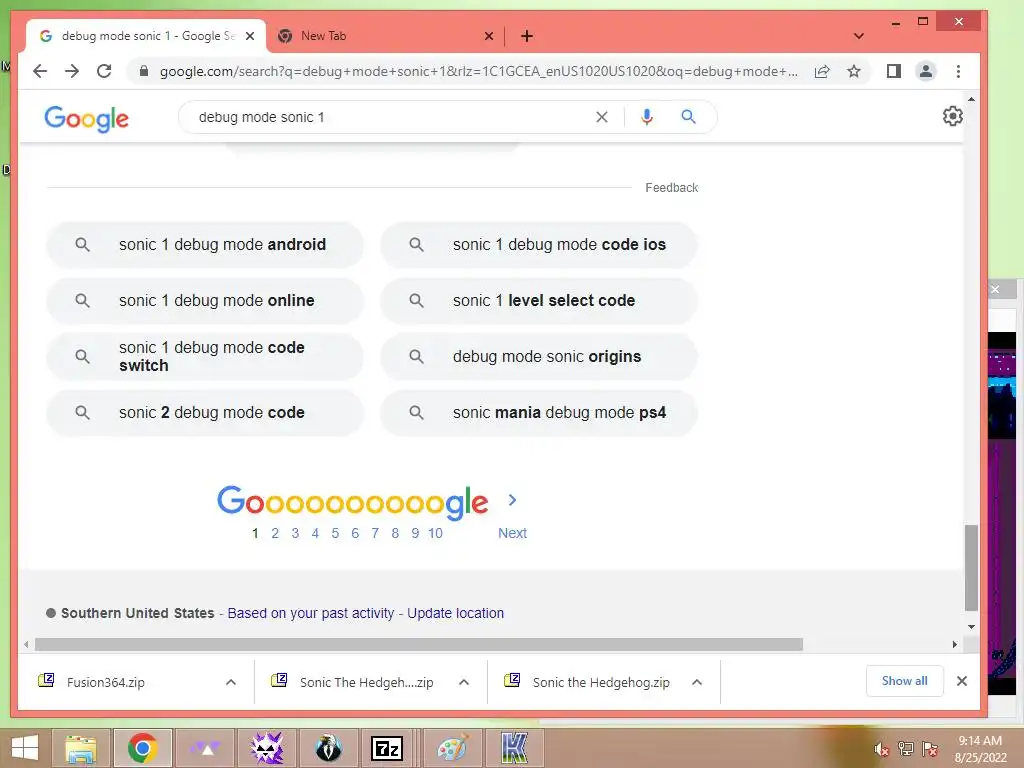The width and height of the screenshot is (1024, 768).
Task: Submit search with magnifier icon
Action: click(x=688, y=117)
